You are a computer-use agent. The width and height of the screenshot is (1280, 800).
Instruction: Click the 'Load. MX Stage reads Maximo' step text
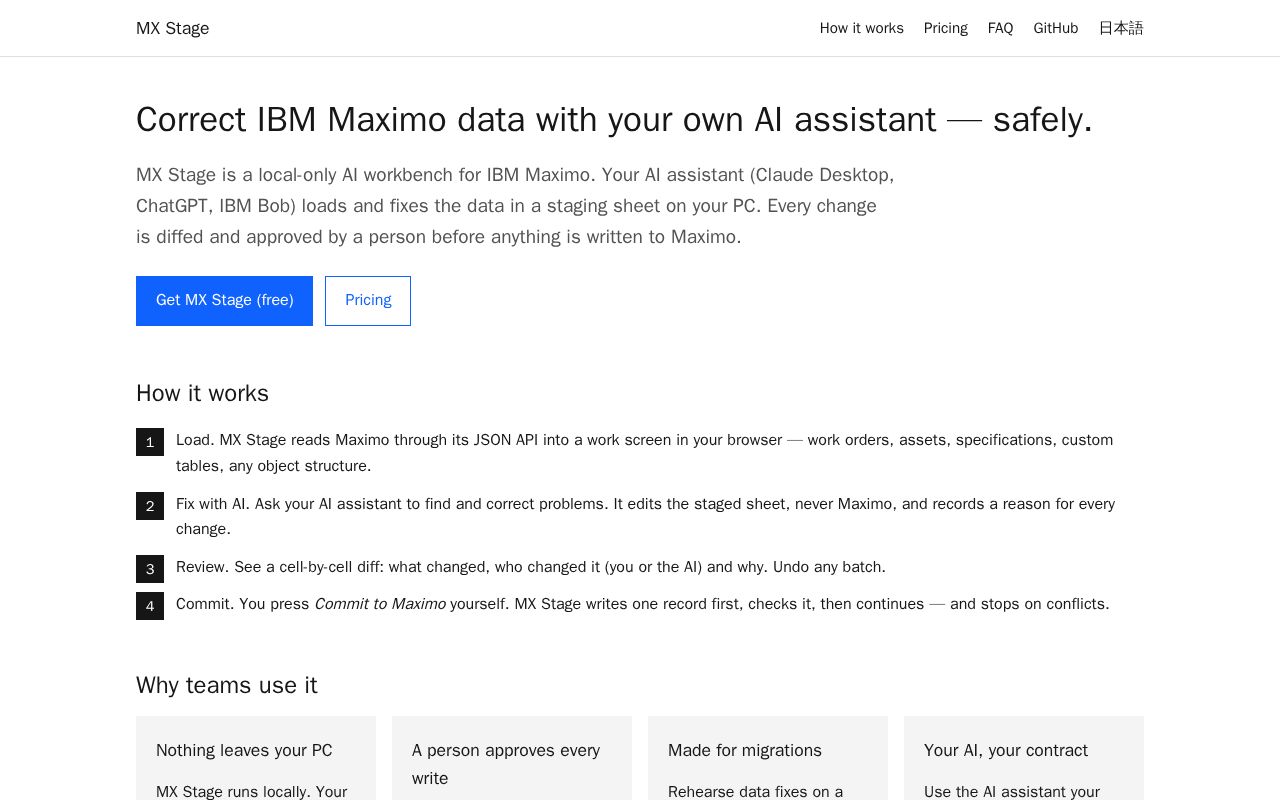click(644, 453)
